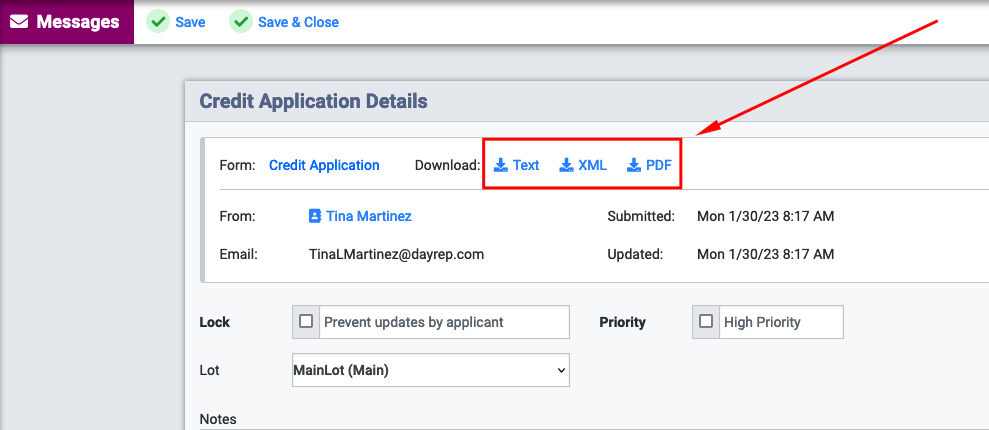Click the contact card icon beside Tina Martinez
Screen dimensions: 989x430
315,216
